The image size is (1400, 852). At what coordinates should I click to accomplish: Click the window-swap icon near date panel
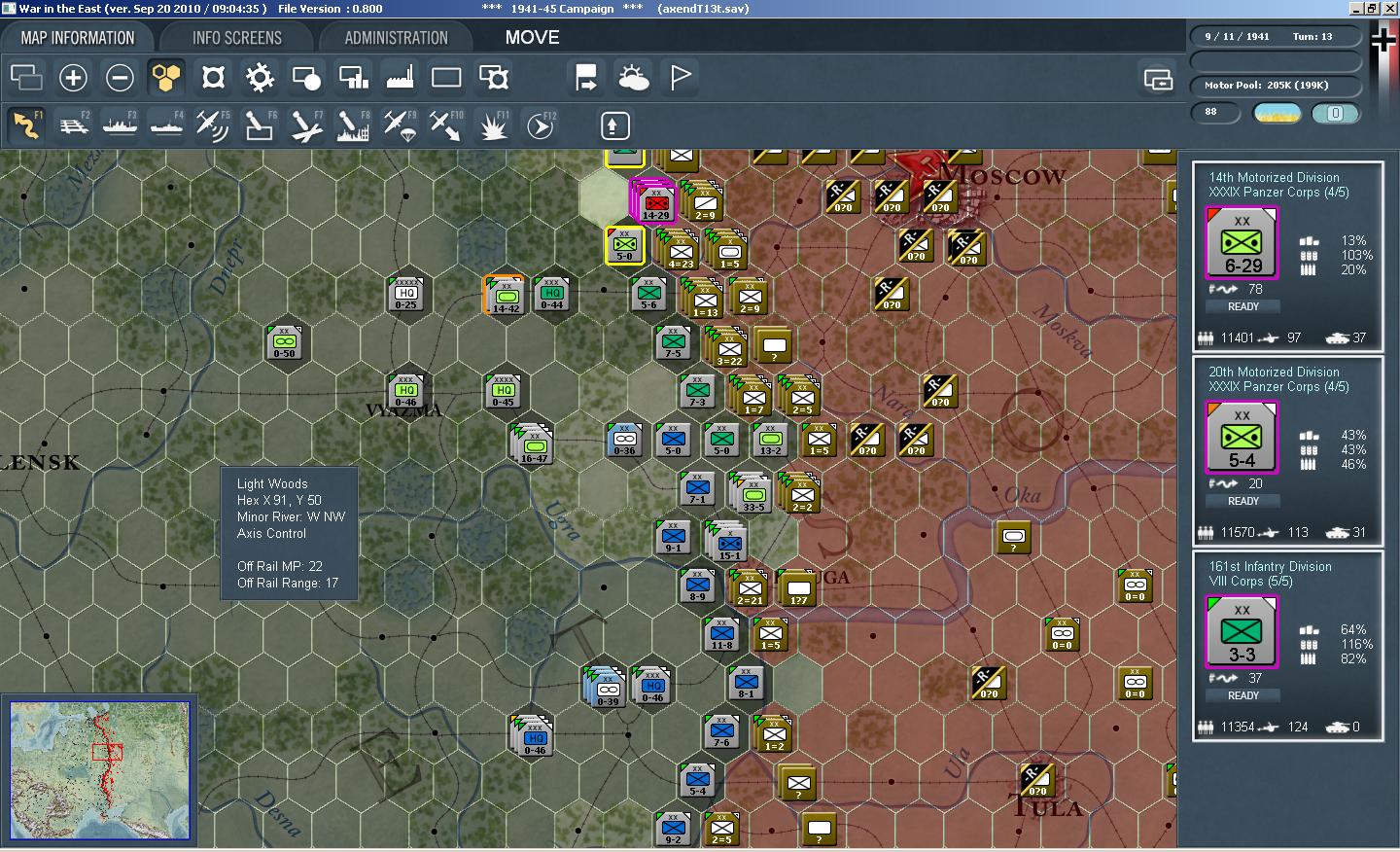pyautogui.click(x=1158, y=79)
